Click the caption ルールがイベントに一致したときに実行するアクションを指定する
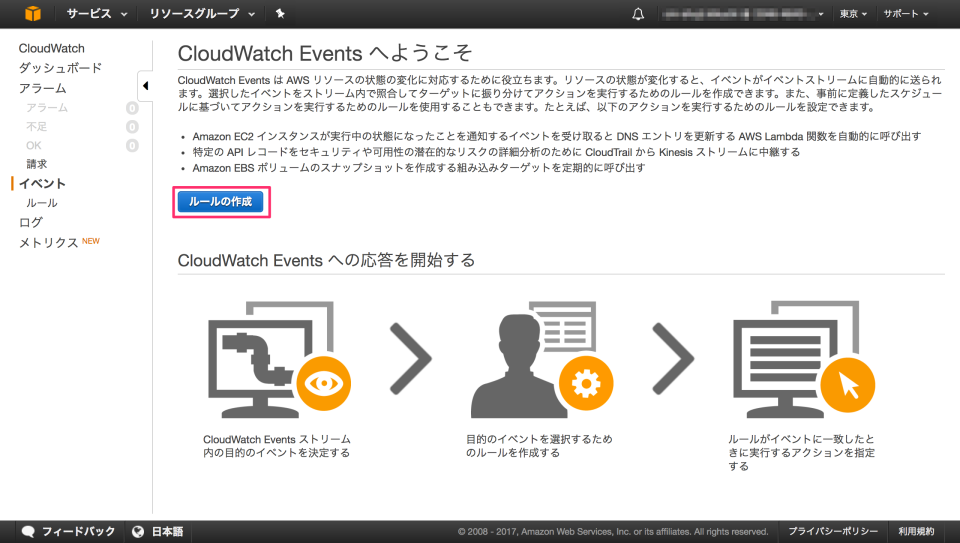The height and width of the screenshot is (543, 960). point(801,452)
